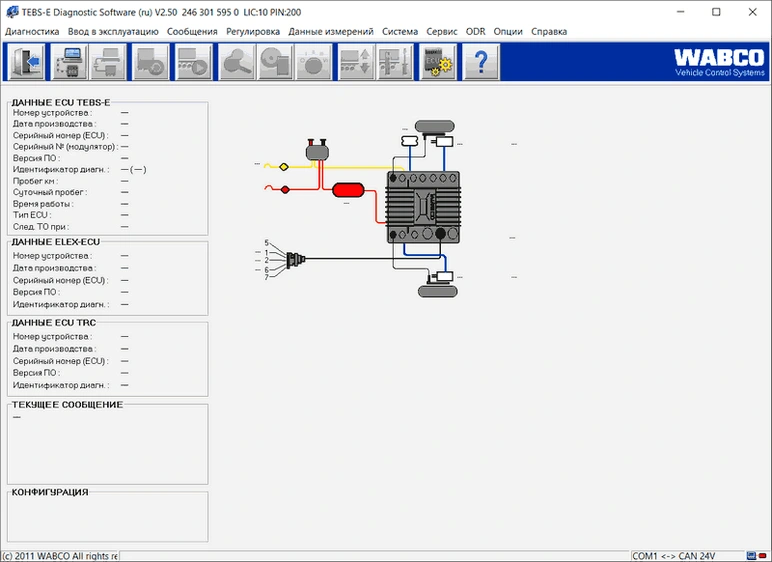
Task: Click the 7-pin ISO connector plug symbol
Action: [295, 259]
